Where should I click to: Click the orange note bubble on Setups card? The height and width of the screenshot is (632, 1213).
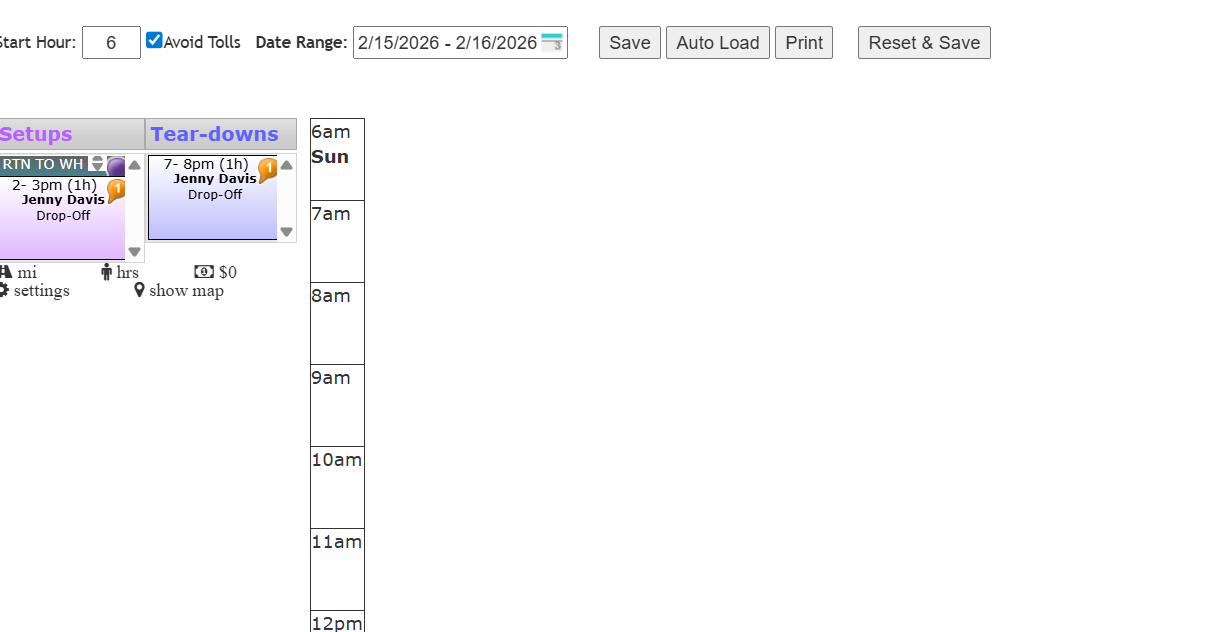[x=116, y=189]
